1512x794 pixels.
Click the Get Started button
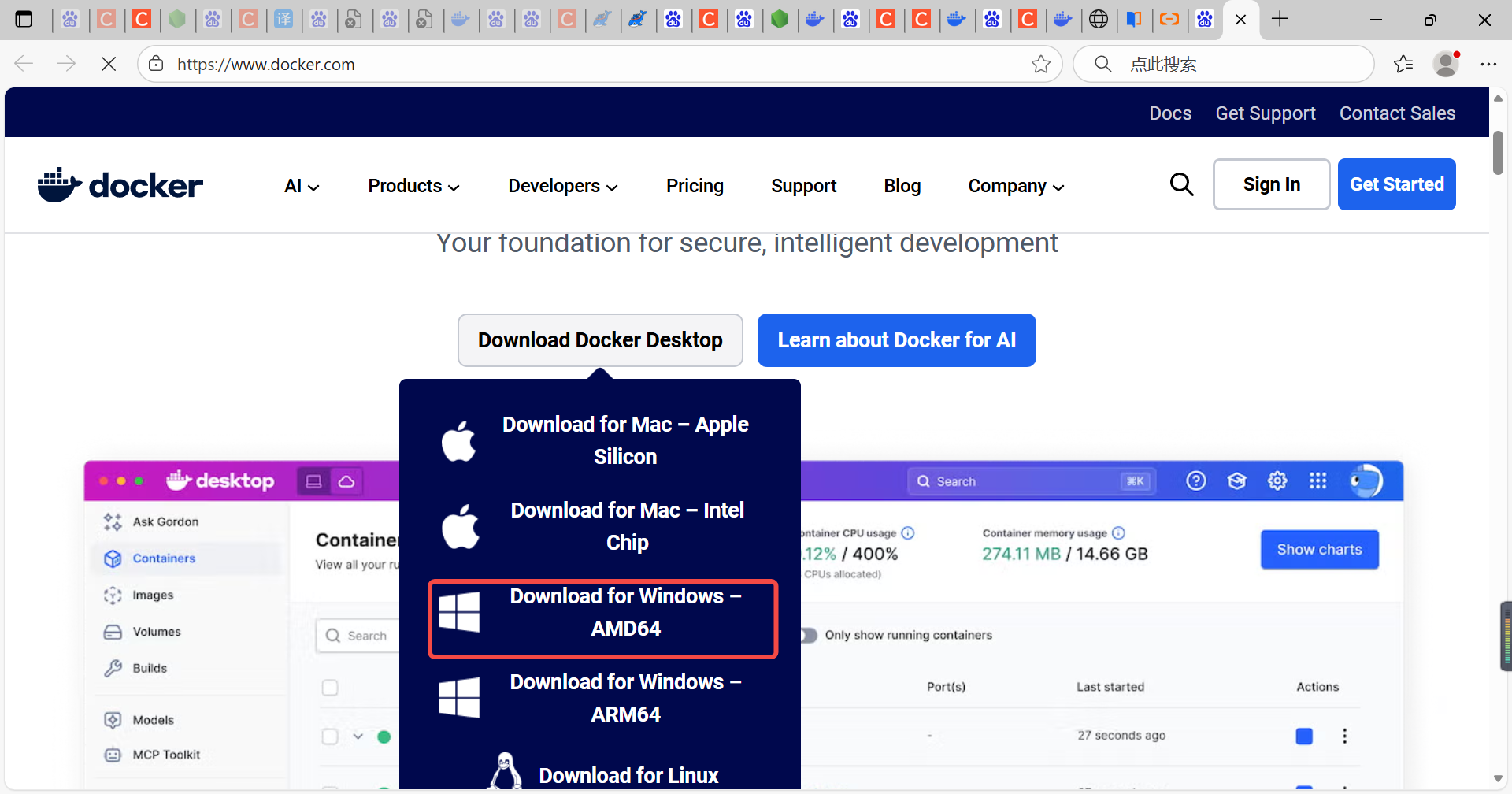pos(1396,184)
